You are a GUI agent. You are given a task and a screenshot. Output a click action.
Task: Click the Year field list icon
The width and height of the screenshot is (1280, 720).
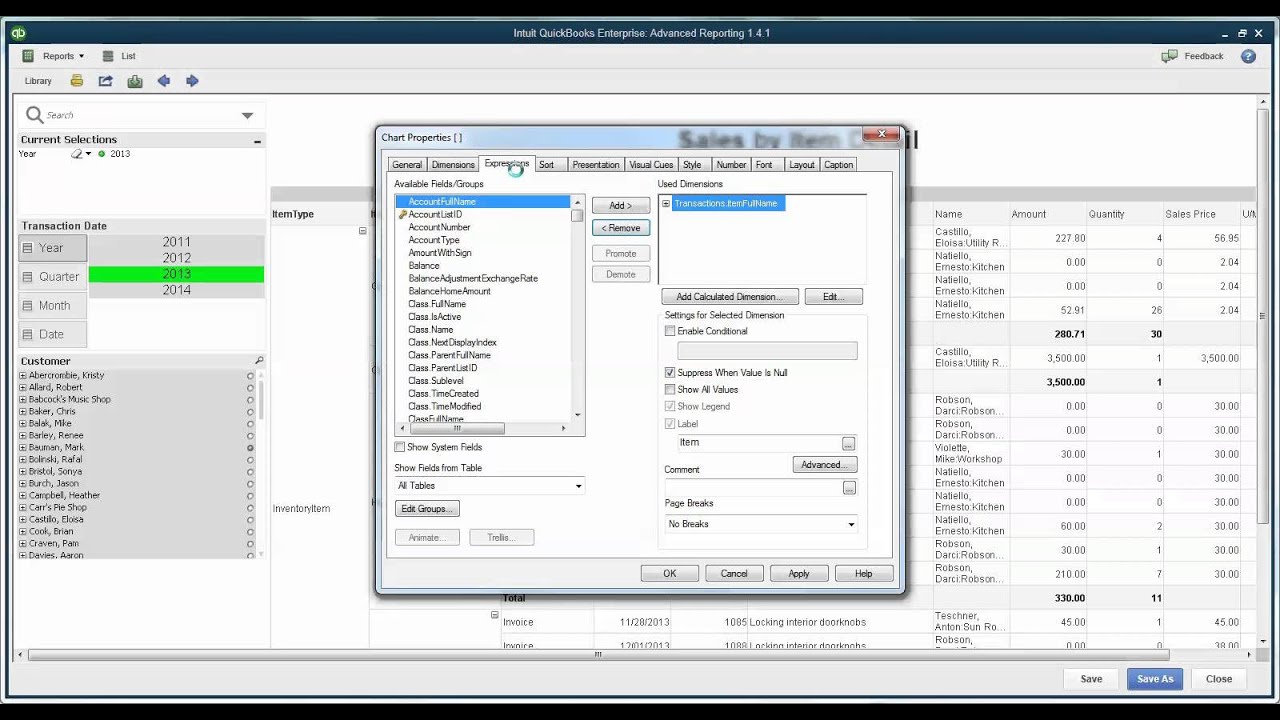point(28,248)
